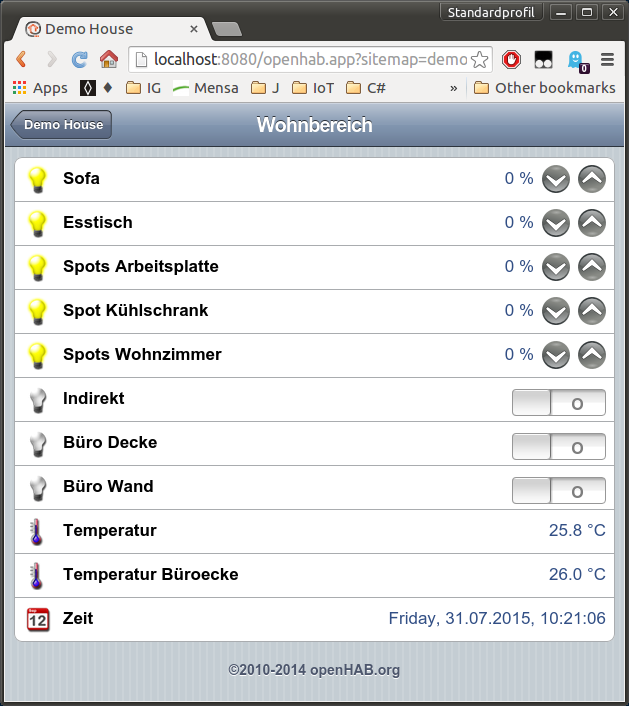Dim the Sofa light down

pos(555,179)
